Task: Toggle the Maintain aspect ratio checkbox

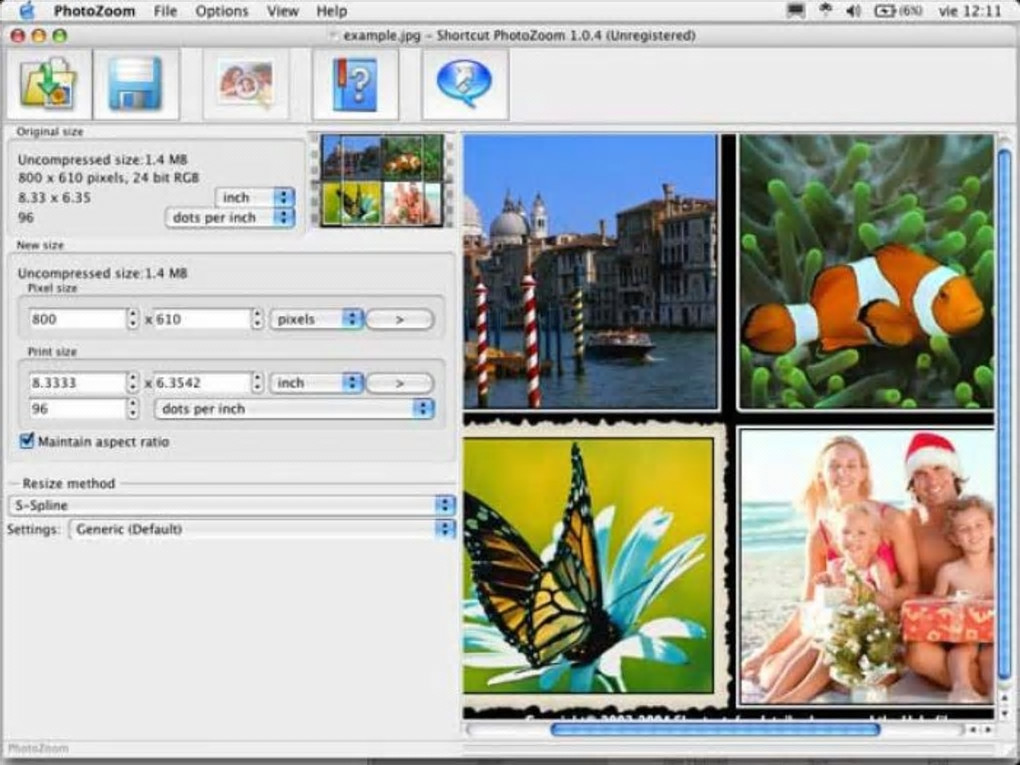Action: point(27,441)
